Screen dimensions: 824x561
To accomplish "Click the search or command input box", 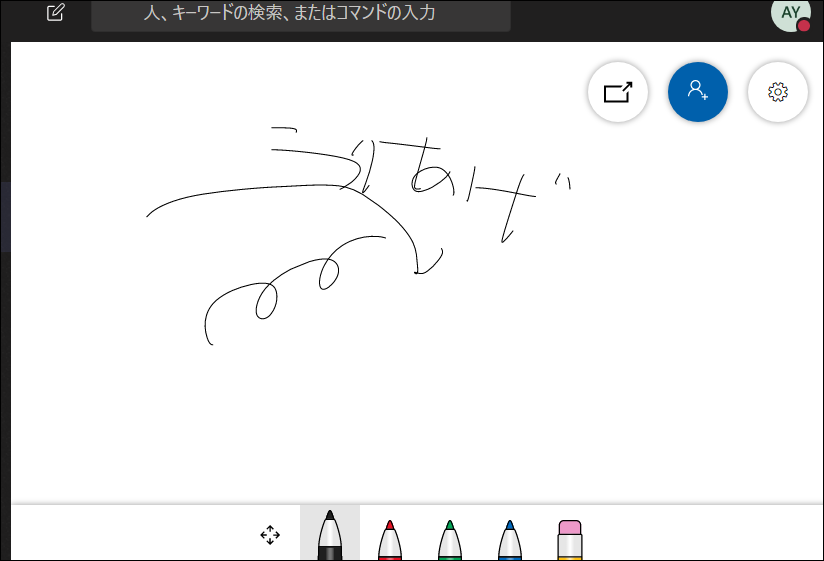I will coord(301,15).
